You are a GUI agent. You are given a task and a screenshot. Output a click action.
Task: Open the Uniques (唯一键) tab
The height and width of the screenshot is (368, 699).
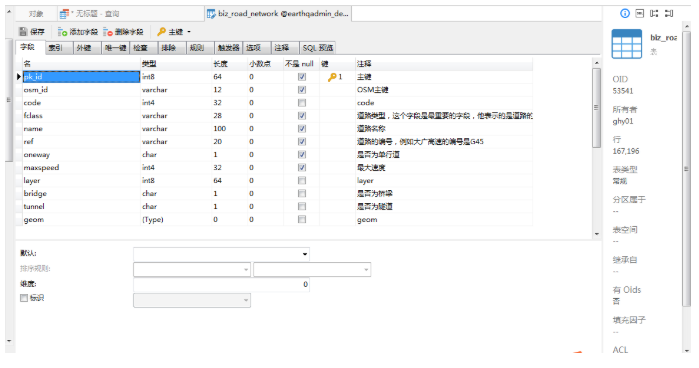(115, 48)
